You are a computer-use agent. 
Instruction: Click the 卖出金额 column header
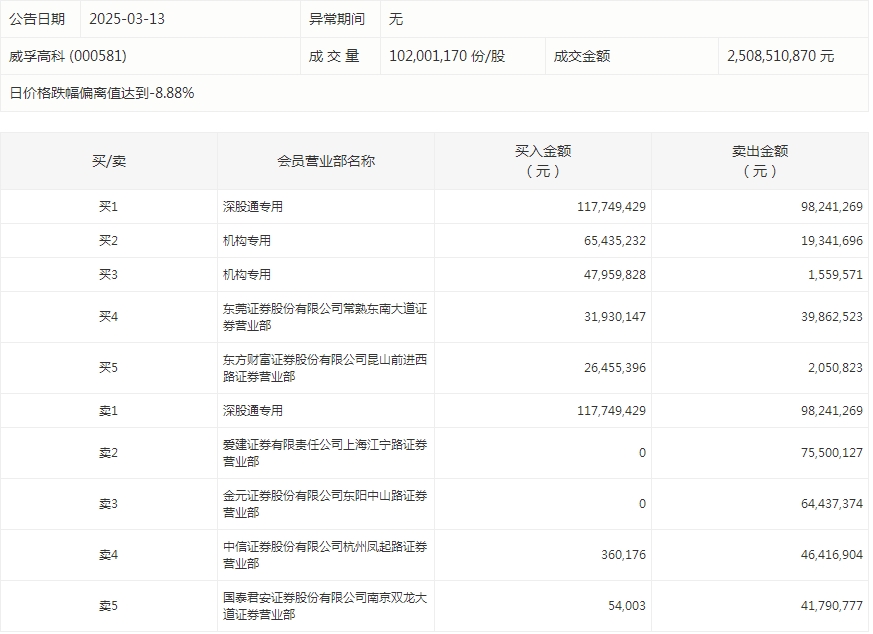(763, 158)
